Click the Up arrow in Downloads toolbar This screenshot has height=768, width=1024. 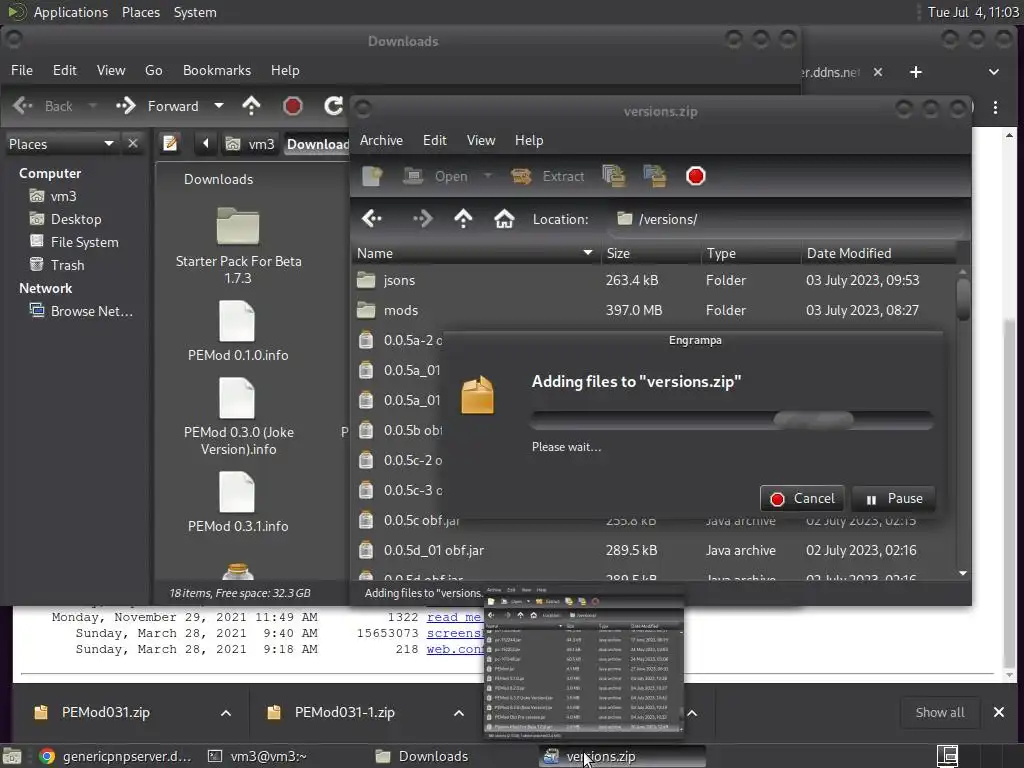(x=251, y=106)
